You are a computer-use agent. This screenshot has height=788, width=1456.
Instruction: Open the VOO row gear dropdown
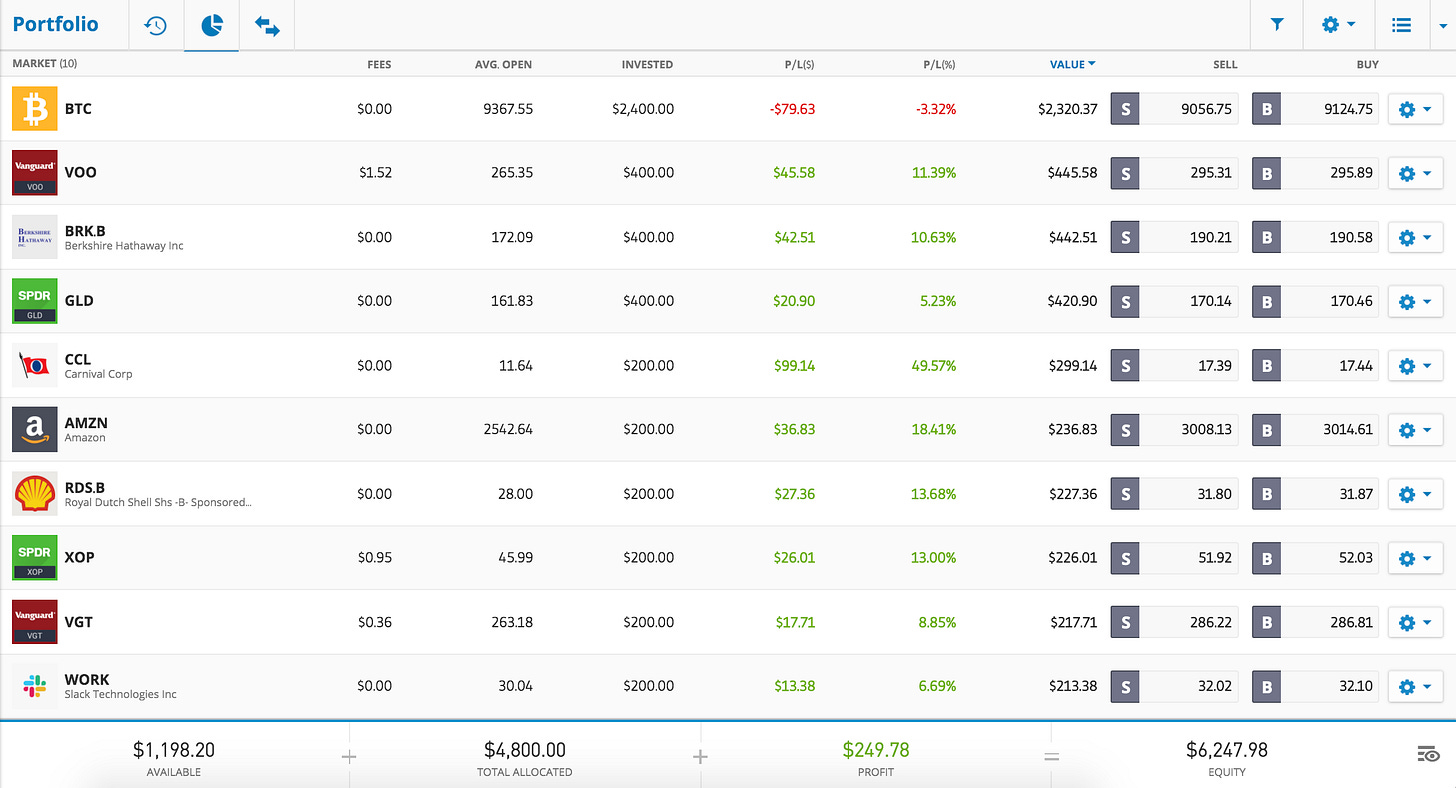1415,173
